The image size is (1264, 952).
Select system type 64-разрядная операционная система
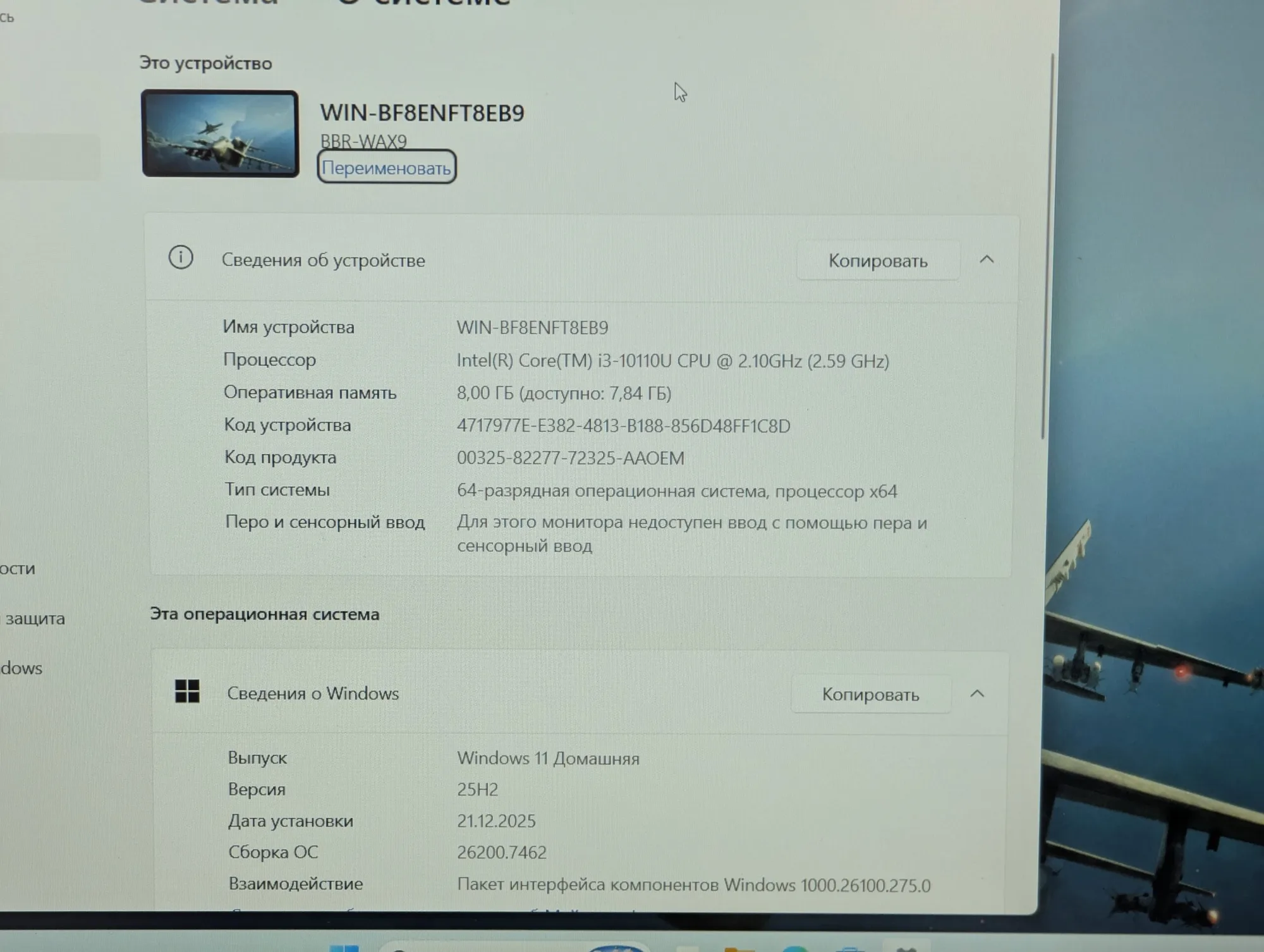pyautogui.click(x=677, y=491)
